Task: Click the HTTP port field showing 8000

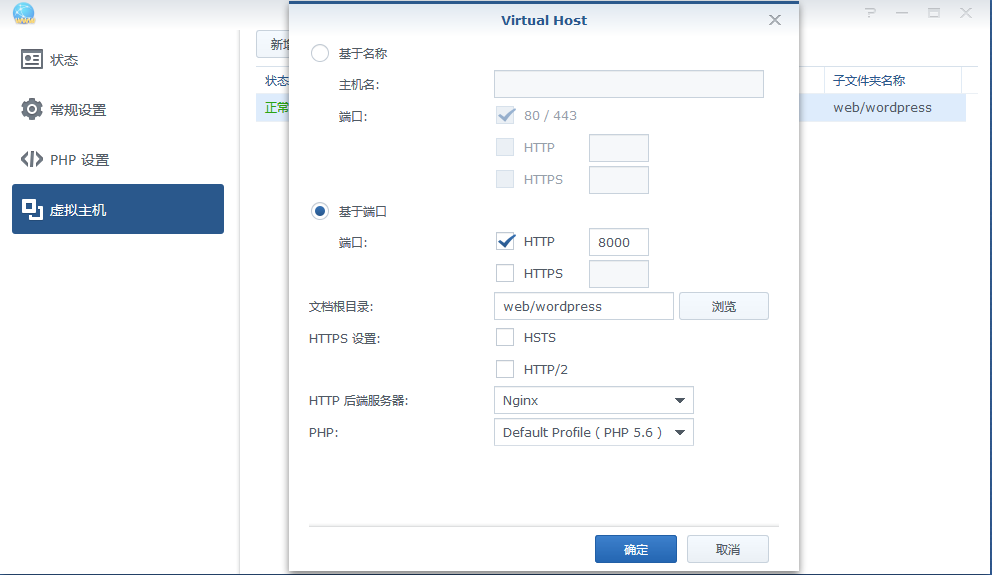Action: pos(619,242)
